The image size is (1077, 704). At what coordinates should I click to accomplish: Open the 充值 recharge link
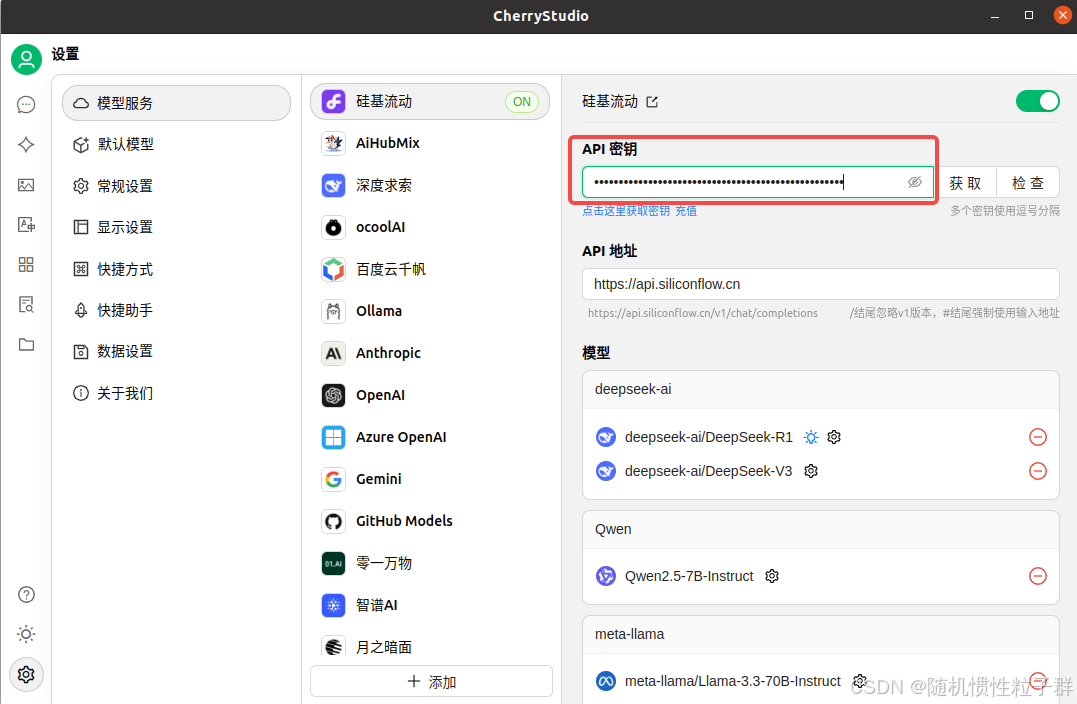[685, 211]
